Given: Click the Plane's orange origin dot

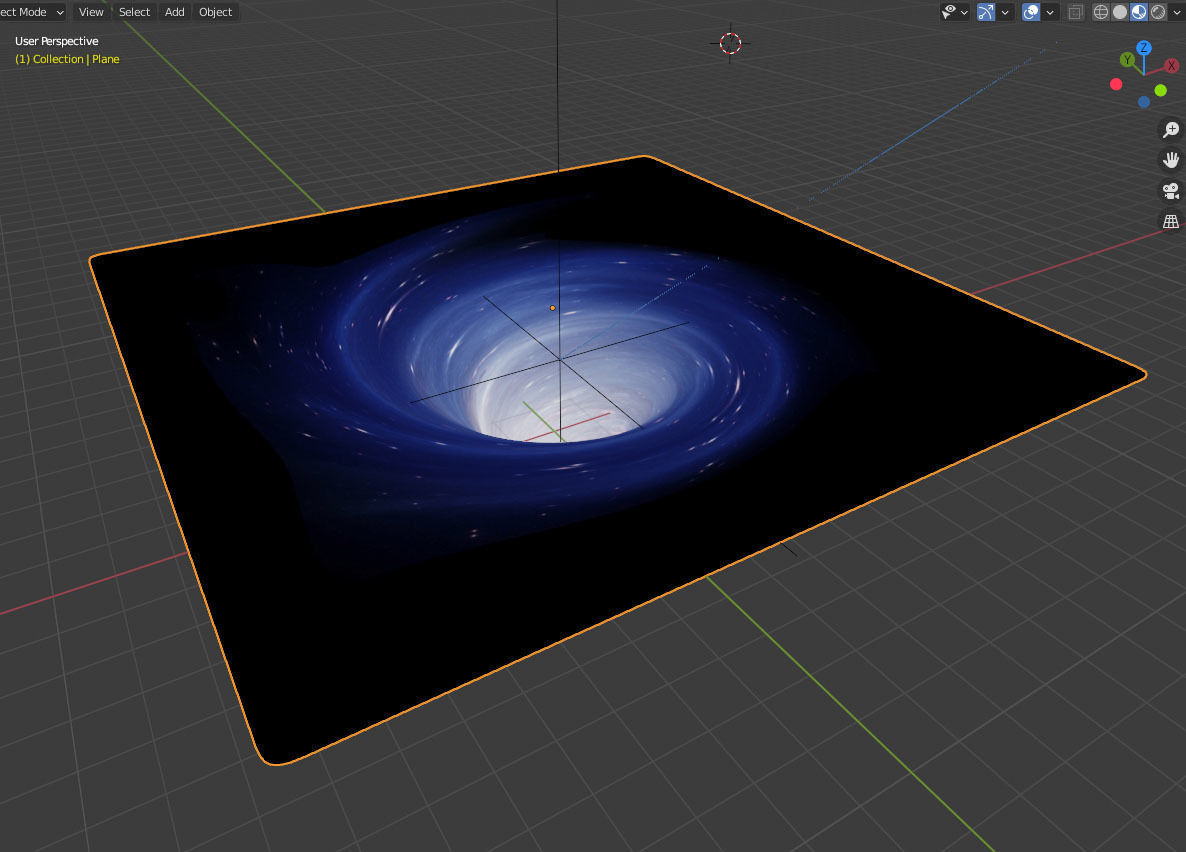Looking at the screenshot, I should [553, 308].
